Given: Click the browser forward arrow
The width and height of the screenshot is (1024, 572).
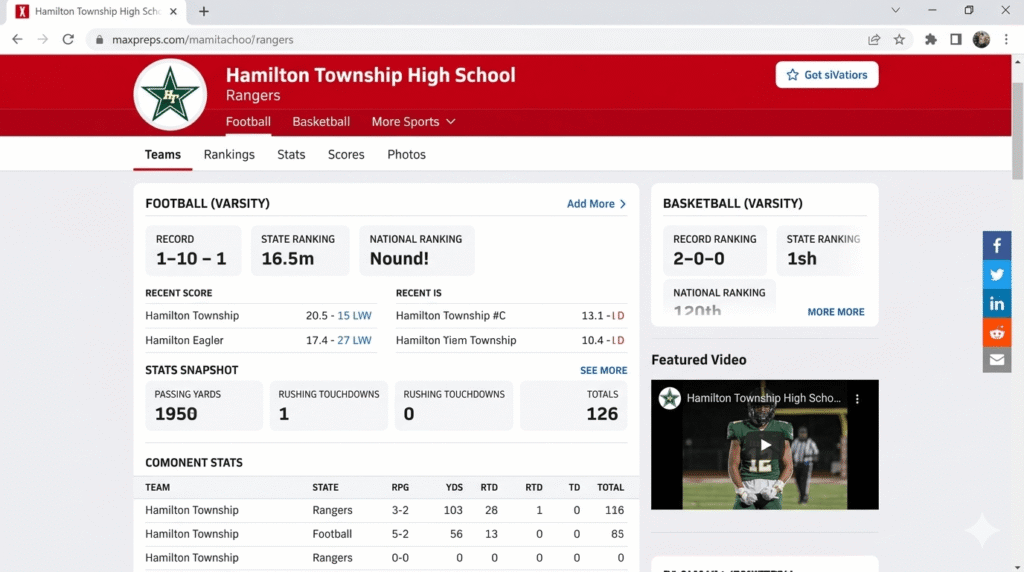Looking at the screenshot, I should point(42,39).
